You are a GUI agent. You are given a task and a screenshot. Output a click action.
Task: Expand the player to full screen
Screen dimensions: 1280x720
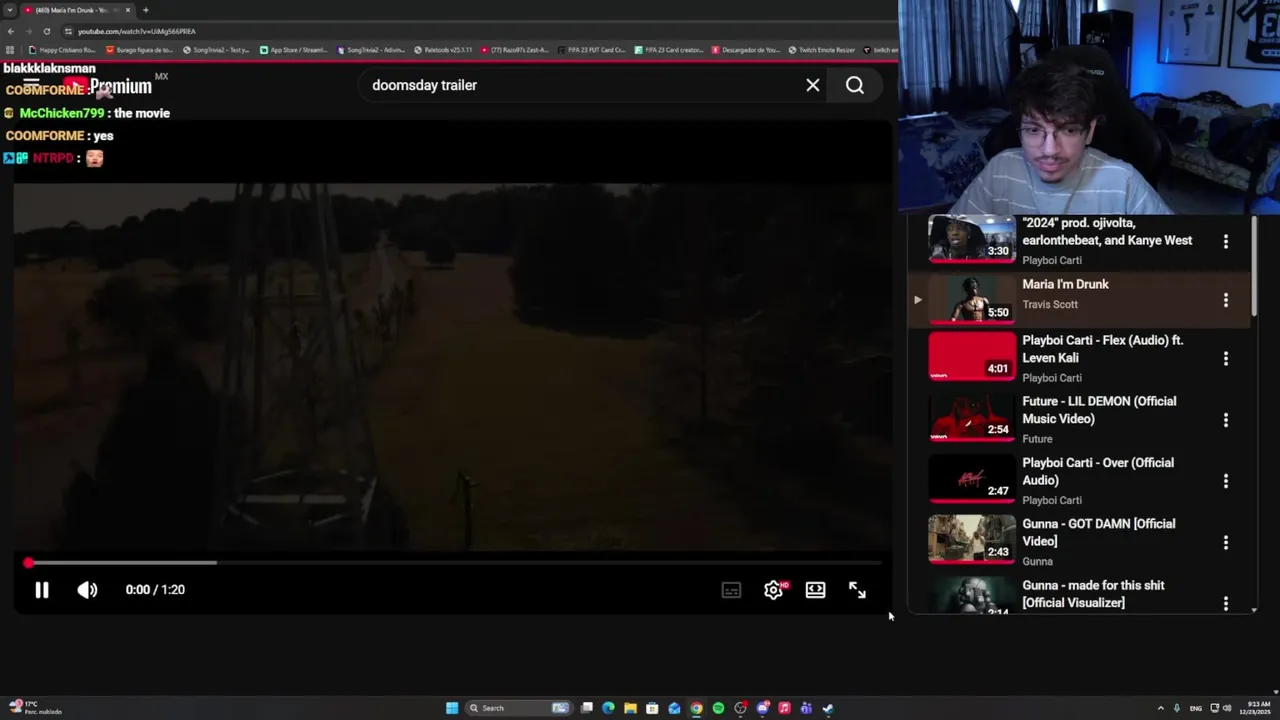point(857,590)
